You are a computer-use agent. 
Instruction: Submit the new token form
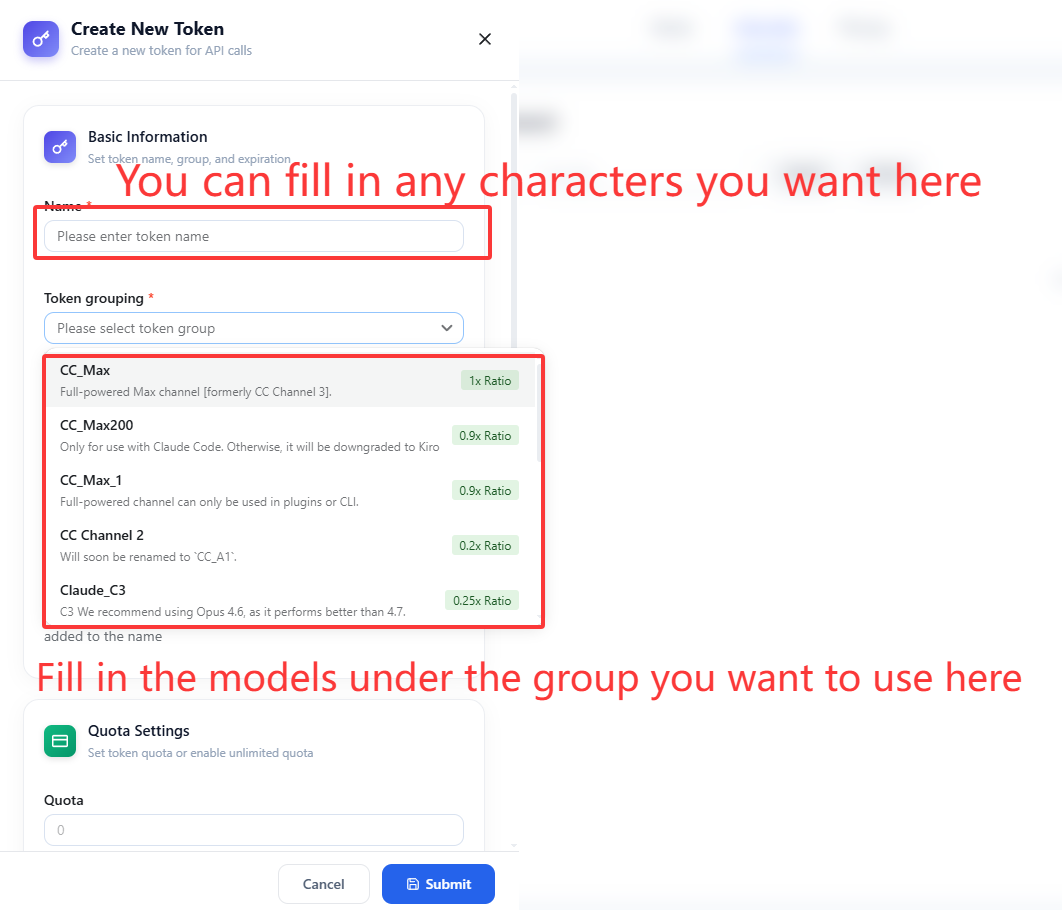[438, 884]
